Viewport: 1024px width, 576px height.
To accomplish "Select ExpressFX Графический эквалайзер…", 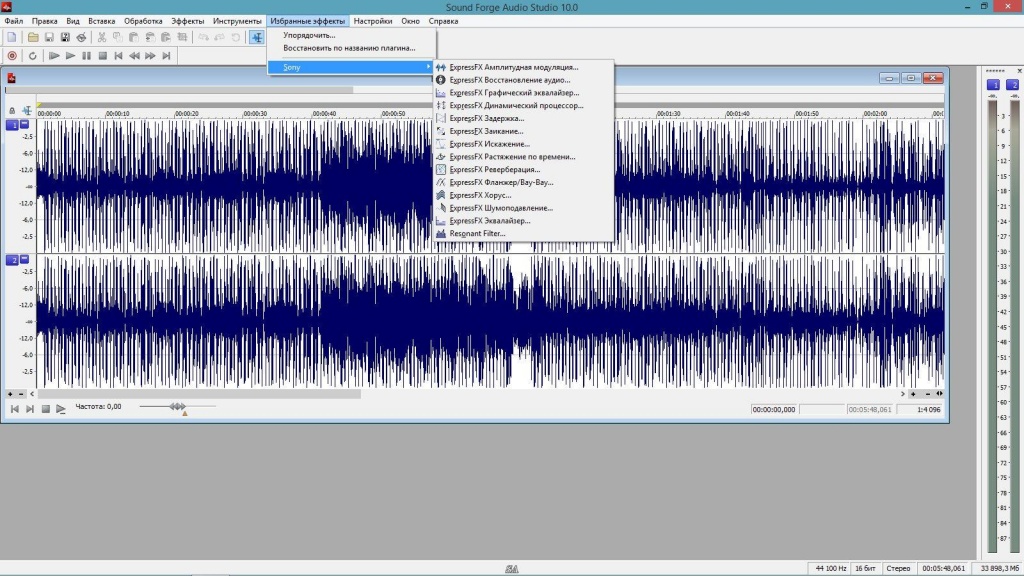I will (523, 93).
